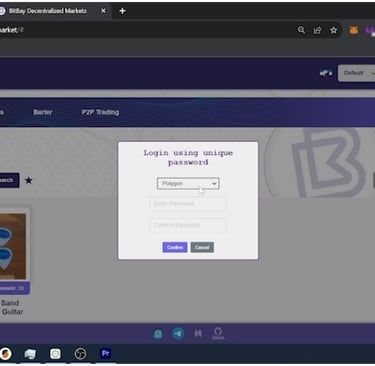Open the GitHub icon in footer
Image resolution: width=375 pixels, height=366 pixels.
pos(218,333)
